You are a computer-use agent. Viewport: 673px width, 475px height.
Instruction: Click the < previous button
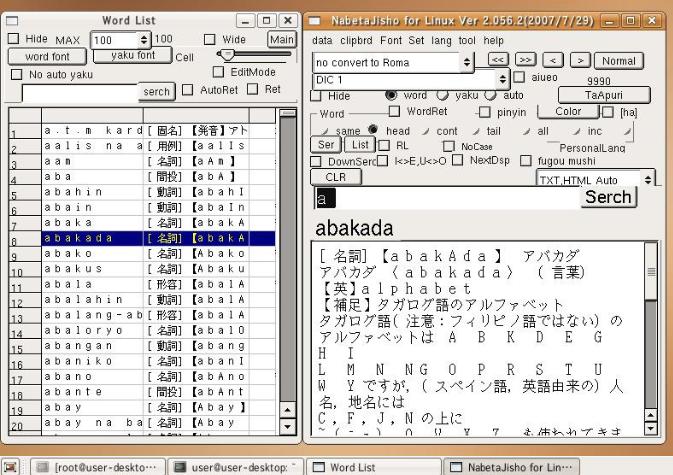pyautogui.click(x=553, y=60)
